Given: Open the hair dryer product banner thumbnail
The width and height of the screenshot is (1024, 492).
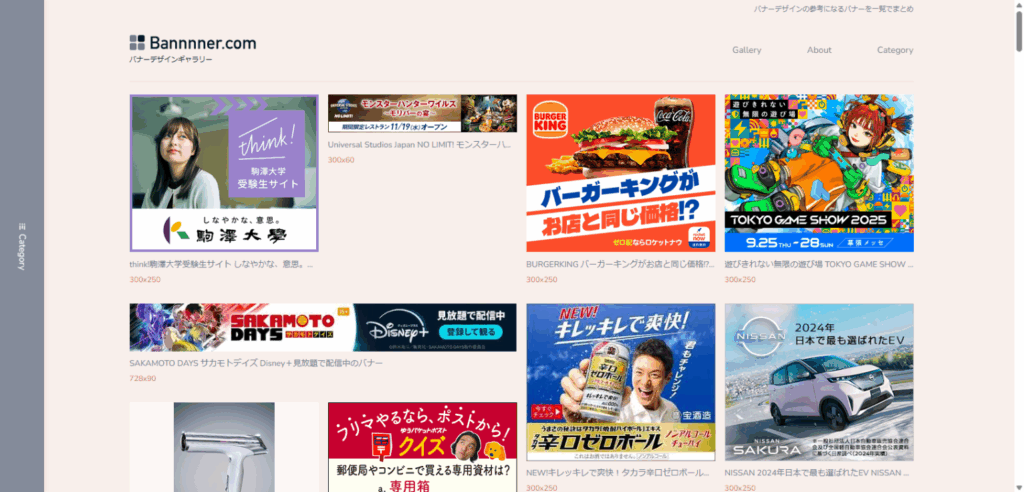Looking at the screenshot, I should (x=224, y=446).
